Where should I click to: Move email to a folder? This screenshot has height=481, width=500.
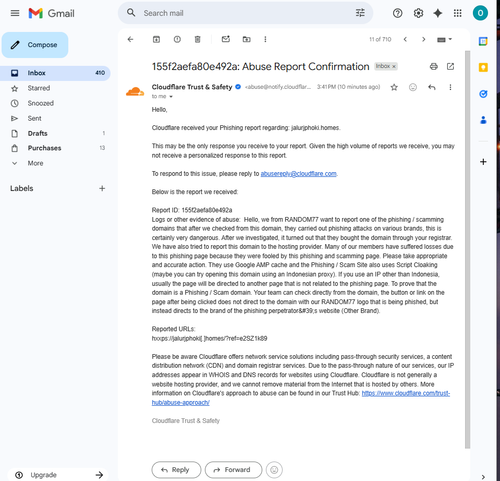[x=246, y=39]
